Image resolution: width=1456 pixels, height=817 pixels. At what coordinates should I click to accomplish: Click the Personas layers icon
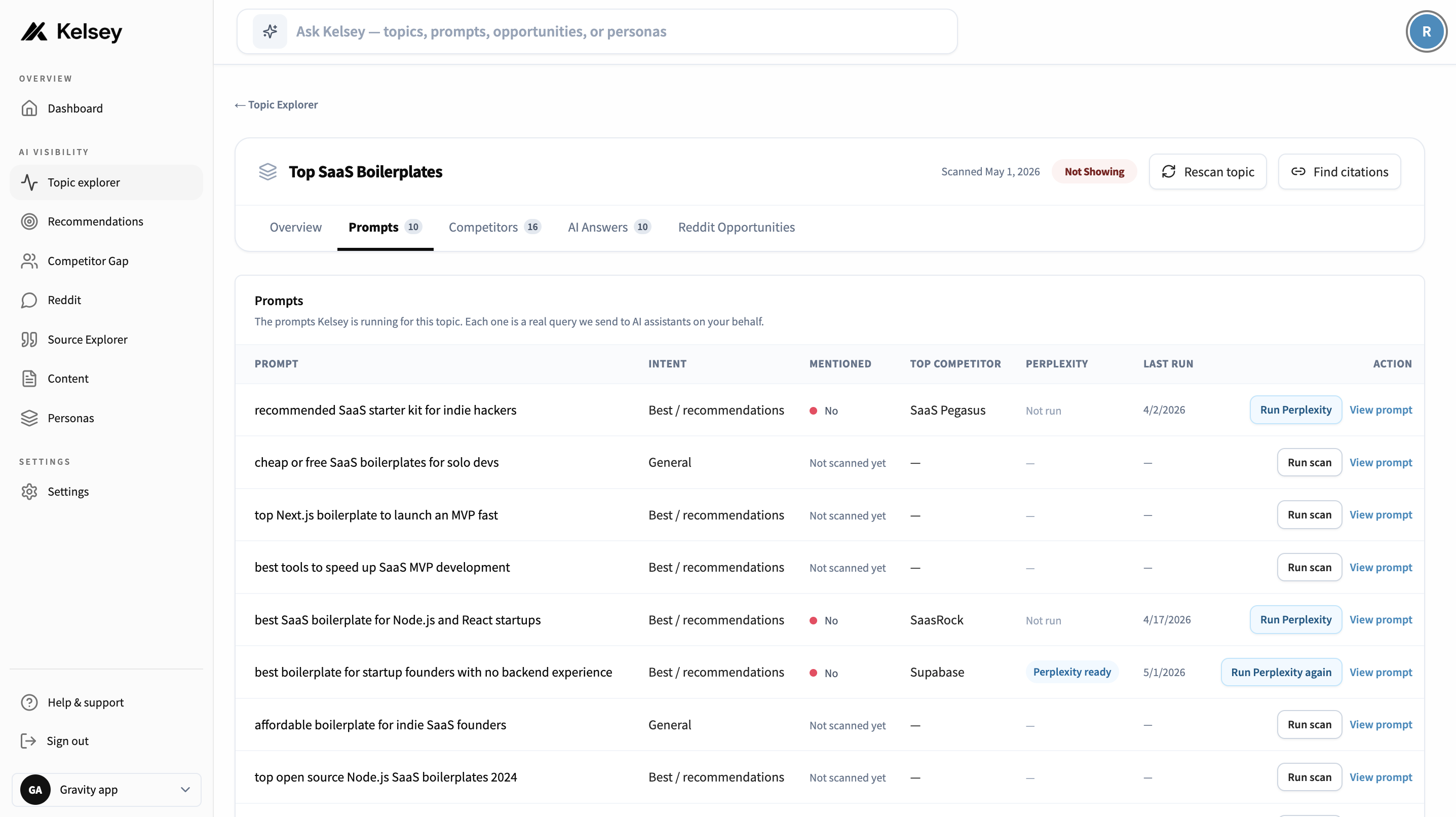coord(29,418)
